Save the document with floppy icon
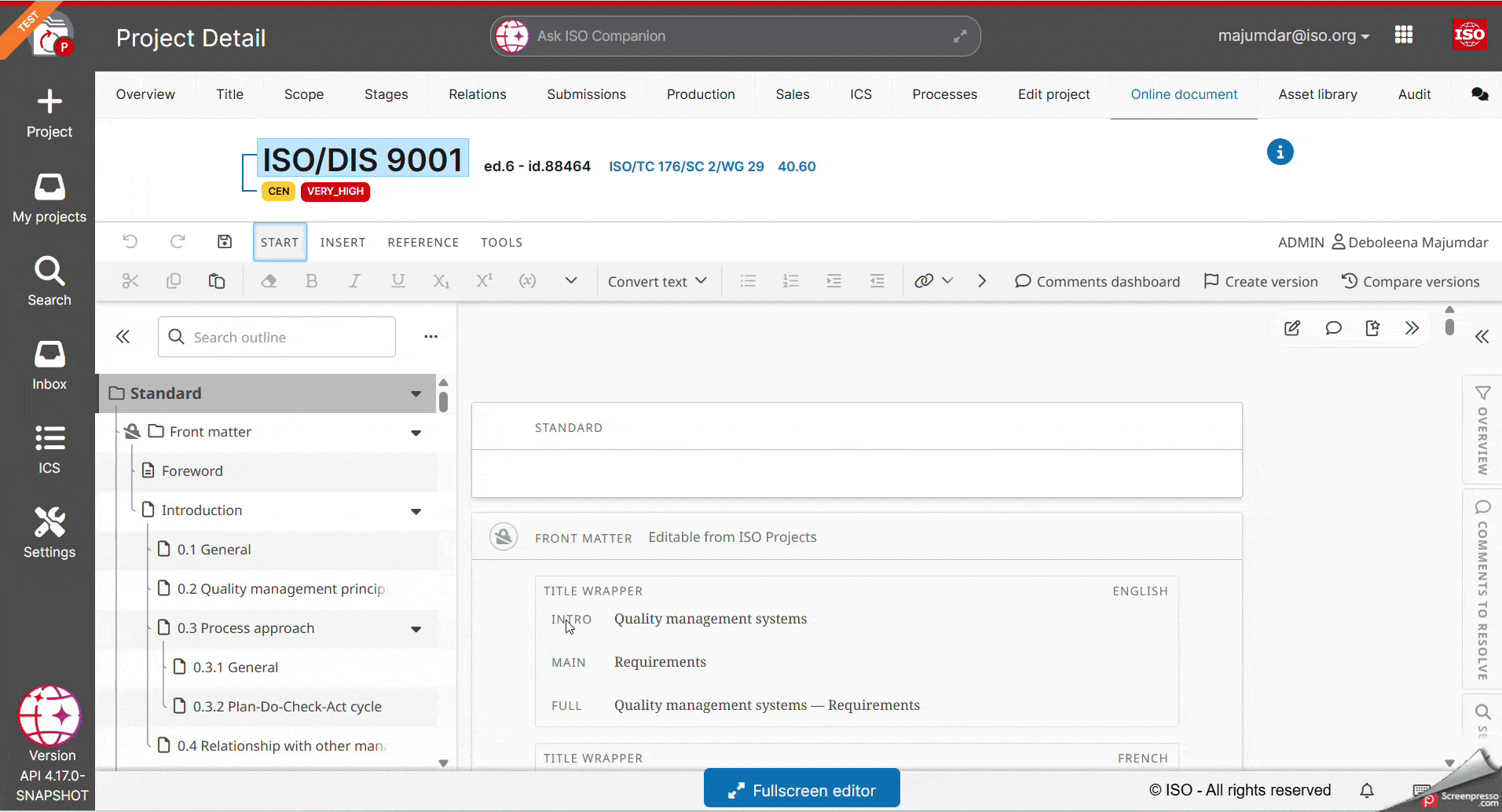1502x812 pixels. (x=225, y=242)
